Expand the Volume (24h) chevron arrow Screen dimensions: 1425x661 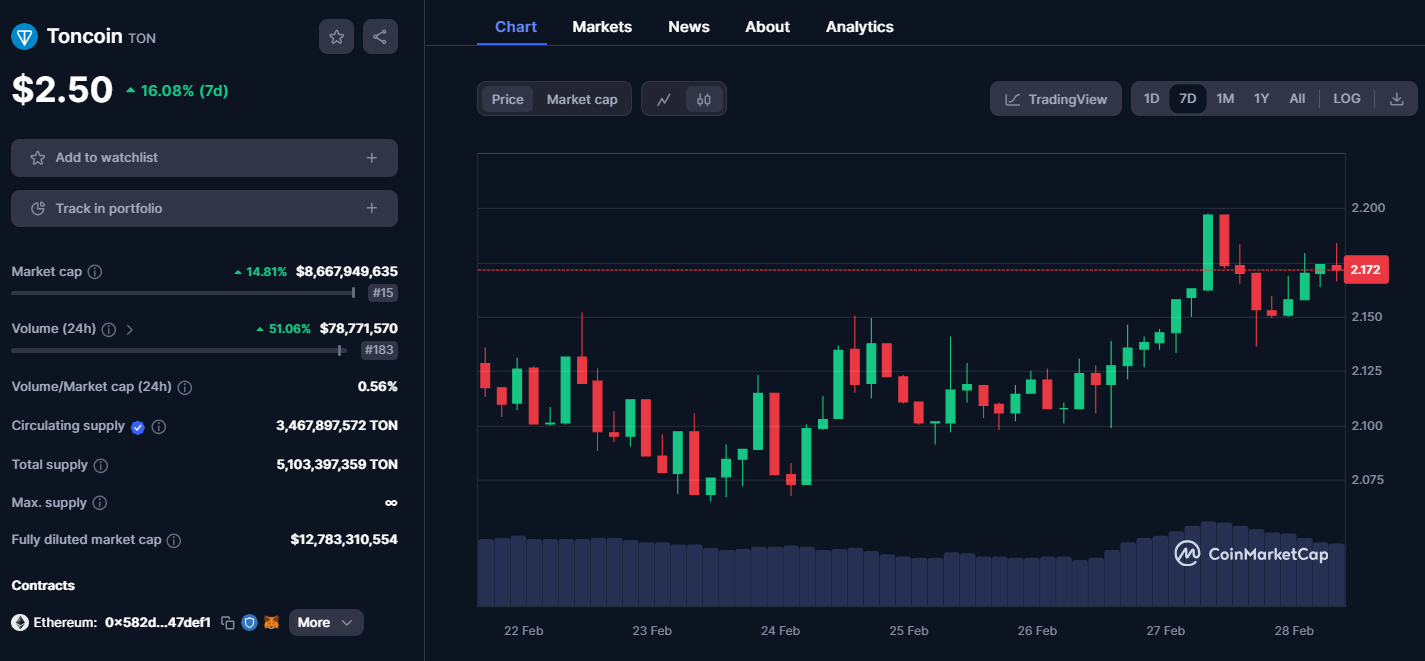pyautogui.click(x=129, y=329)
